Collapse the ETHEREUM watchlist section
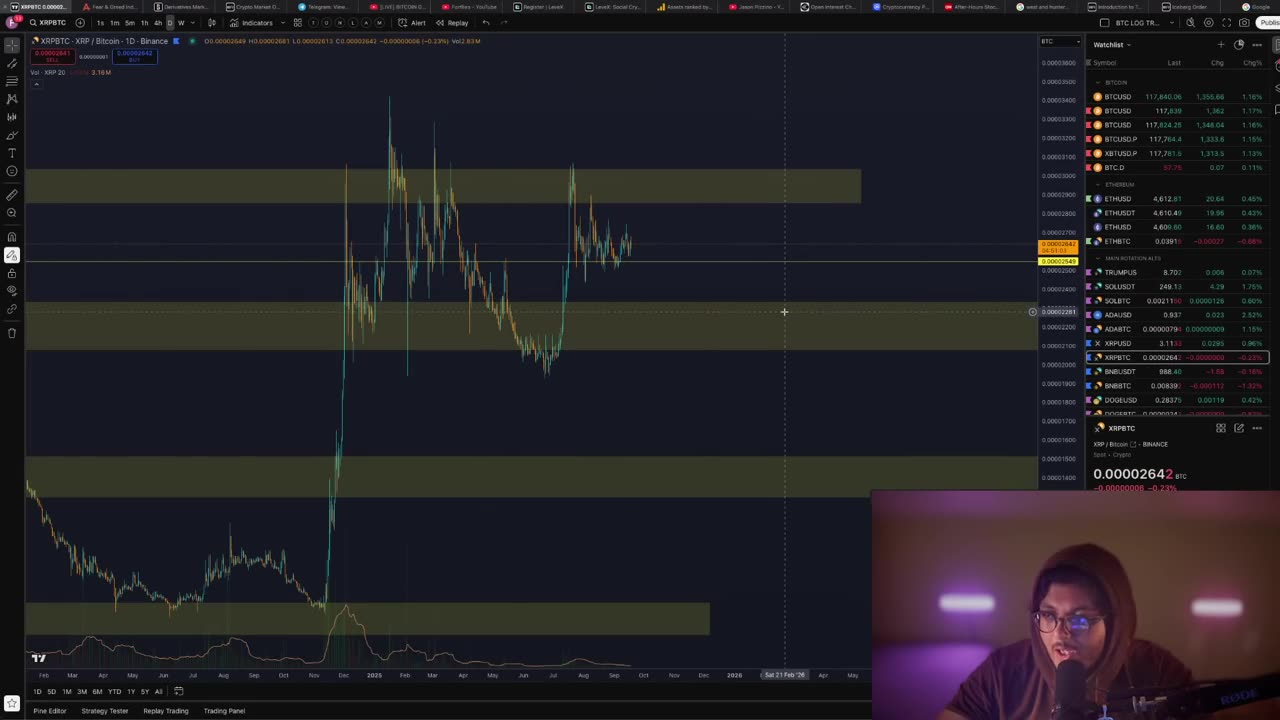The width and height of the screenshot is (1280, 720). point(1098,185)
